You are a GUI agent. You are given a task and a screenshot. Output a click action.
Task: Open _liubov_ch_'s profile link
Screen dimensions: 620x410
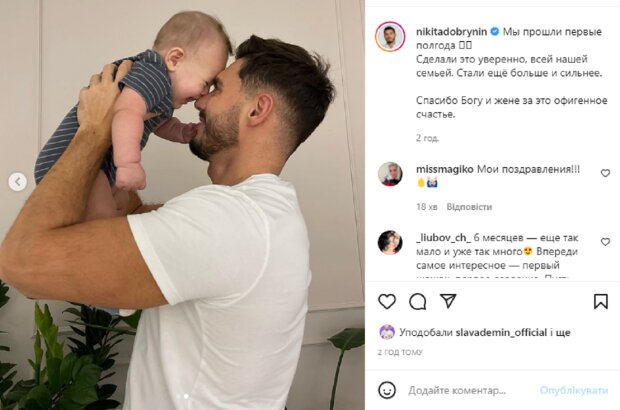click(x=443, y=238)
